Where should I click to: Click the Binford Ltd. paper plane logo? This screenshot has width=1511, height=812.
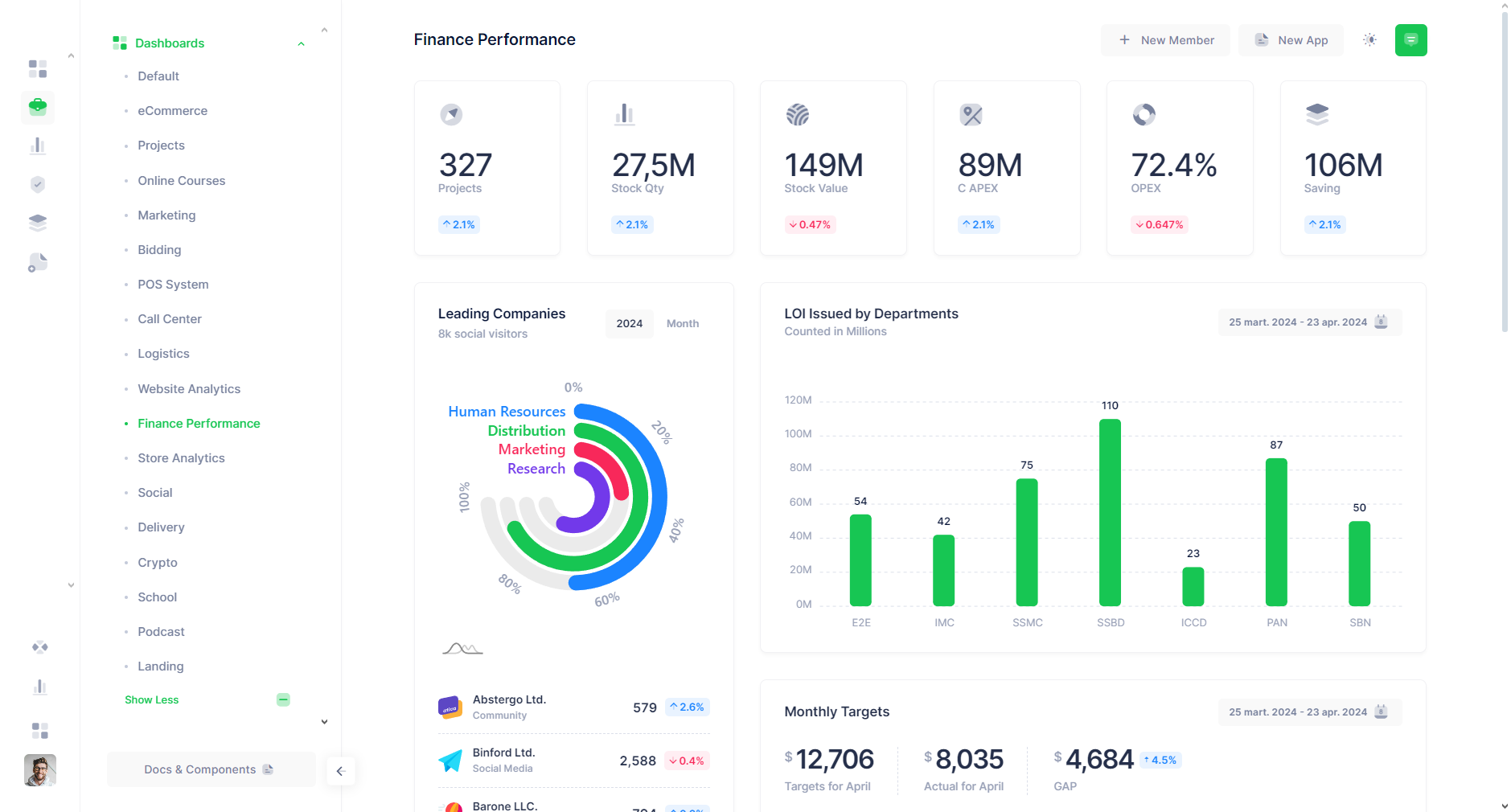click(x=450, y=761)
